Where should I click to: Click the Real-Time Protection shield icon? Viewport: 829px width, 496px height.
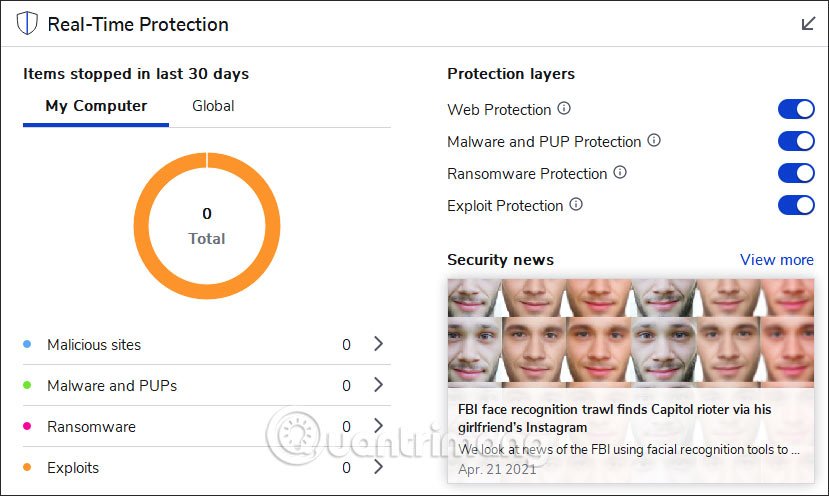pyautogui.click(x=28, y=24)
